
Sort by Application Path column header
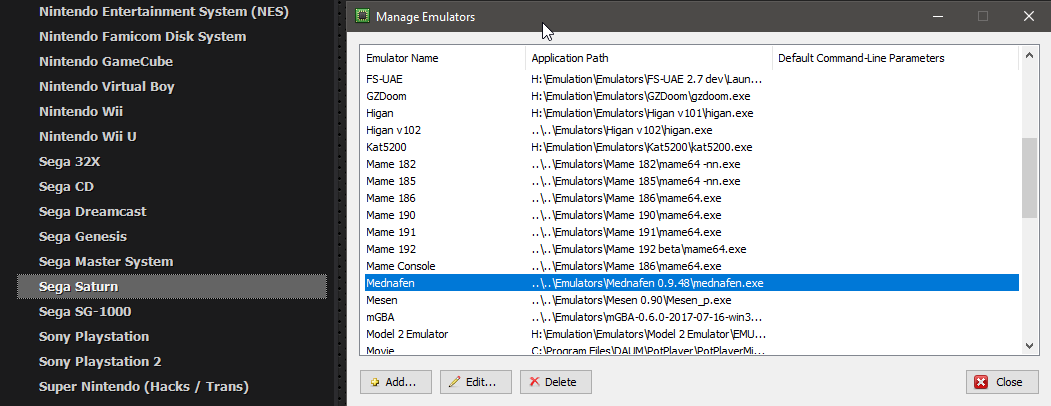tap(649, 58)
